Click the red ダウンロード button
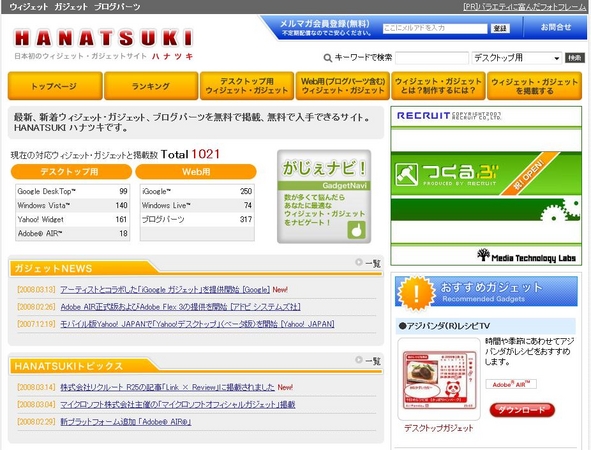Image resolution: width=591 pixels, height=450 pixels. [522, 410]
